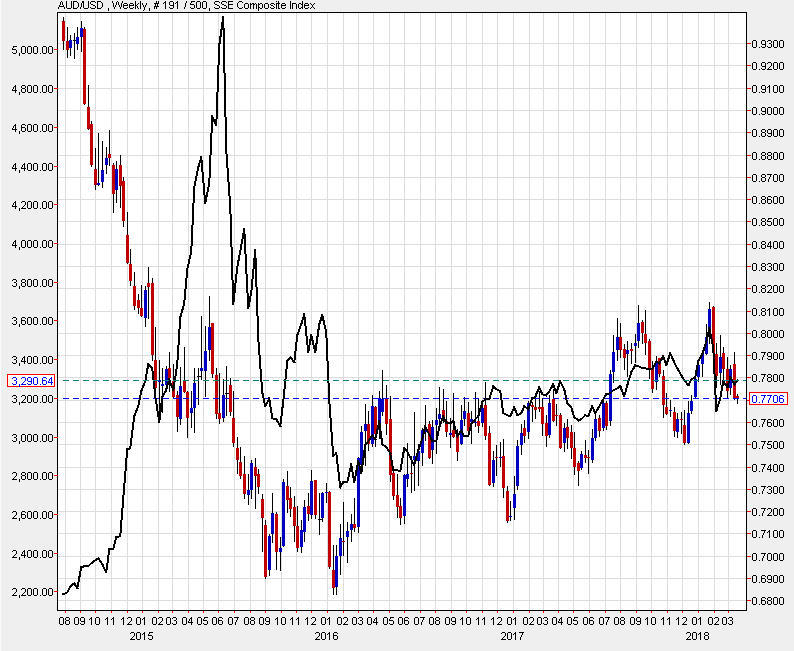Viewport: 794px width, 651px height.
Task: Click the 4,000.00 level on left scale
Action: 28,243
